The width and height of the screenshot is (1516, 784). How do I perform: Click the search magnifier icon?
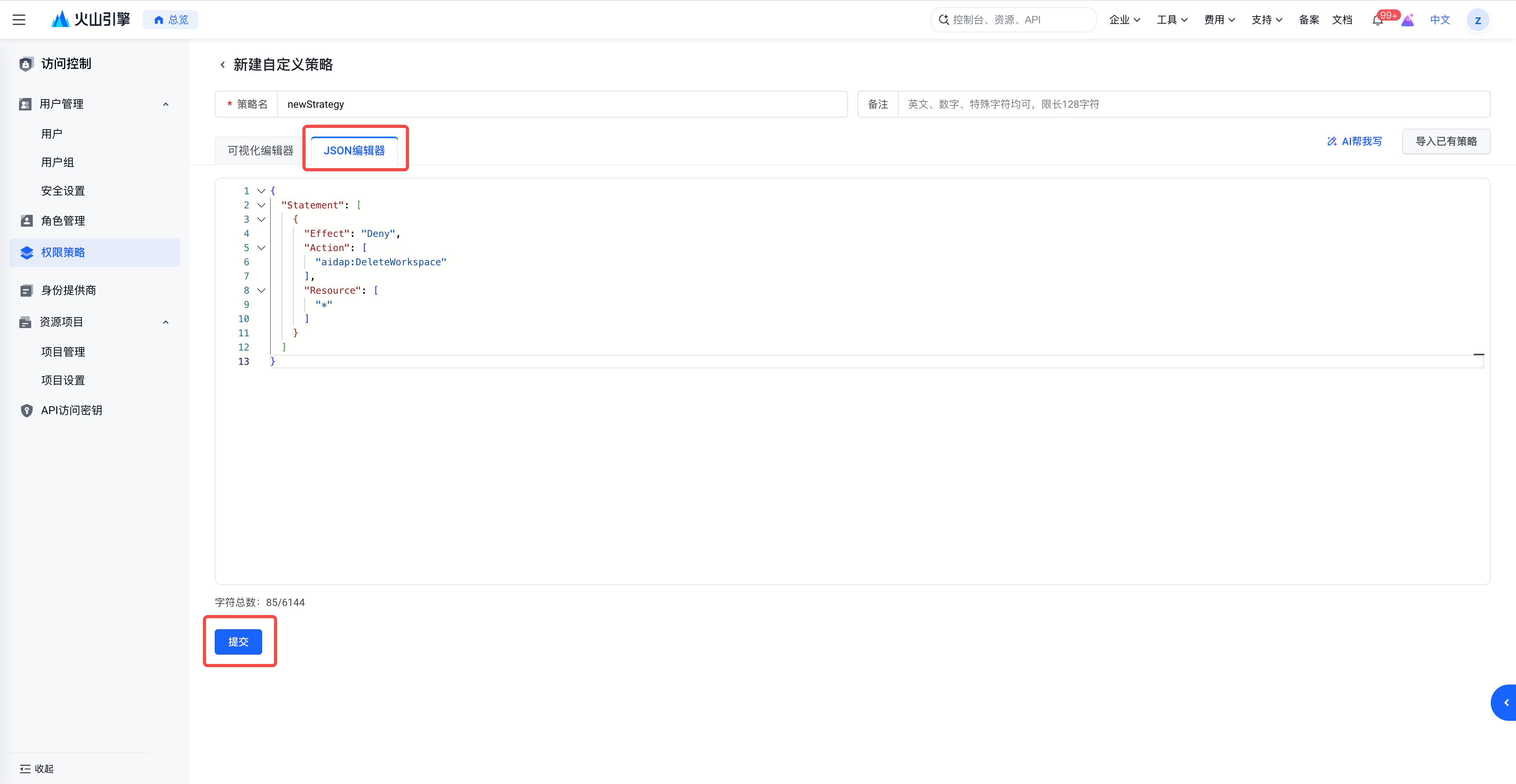point(944,19)
